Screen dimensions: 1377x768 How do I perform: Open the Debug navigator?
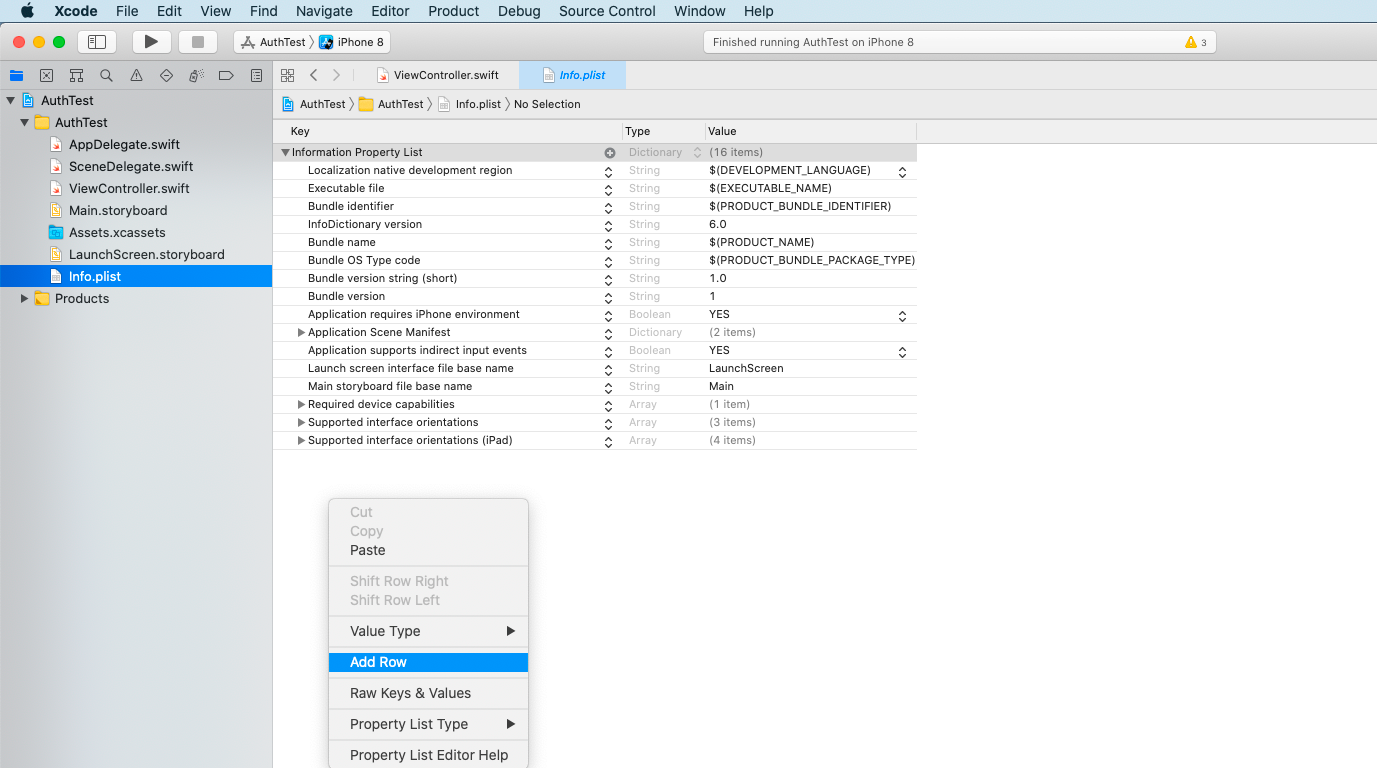pos(197,75)
